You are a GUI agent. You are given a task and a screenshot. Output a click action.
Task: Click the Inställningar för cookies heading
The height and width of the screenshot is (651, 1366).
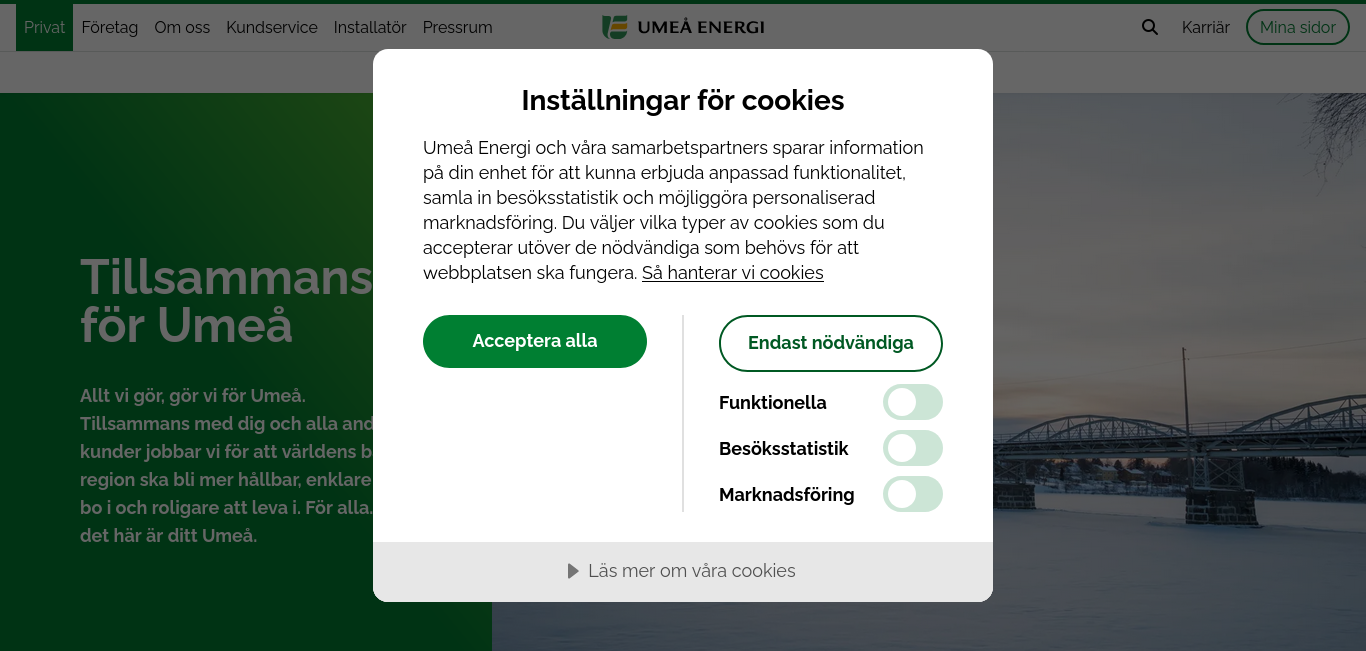click(x=683, y=100)
